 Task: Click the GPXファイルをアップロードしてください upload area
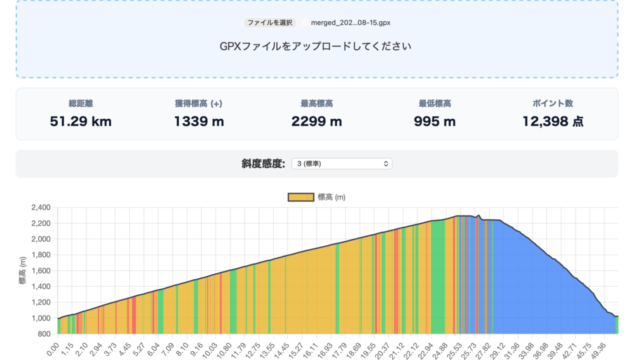tap(317, 39)
